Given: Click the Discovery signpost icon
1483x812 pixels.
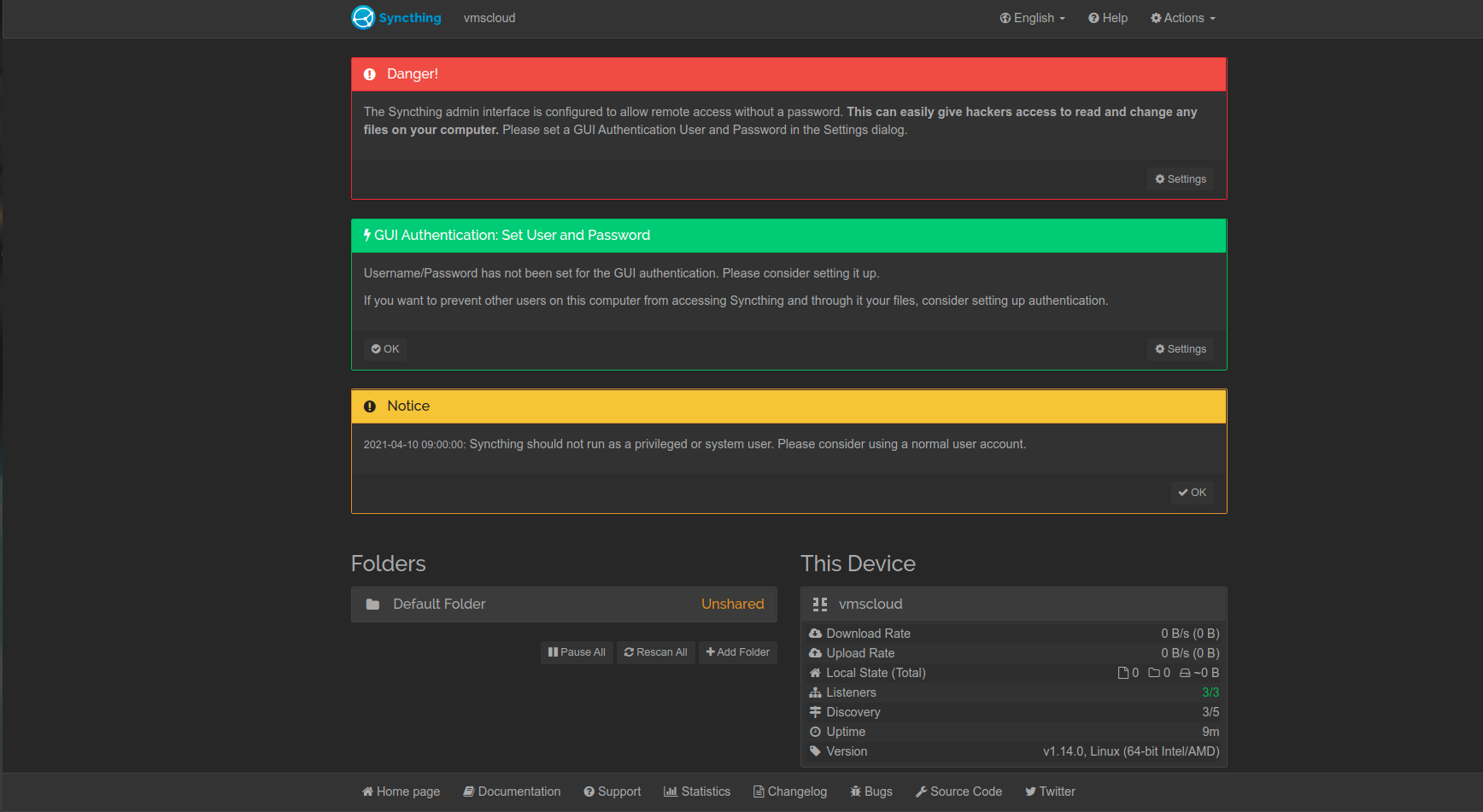Looking at the screenshot, I should tap(815, 712).
